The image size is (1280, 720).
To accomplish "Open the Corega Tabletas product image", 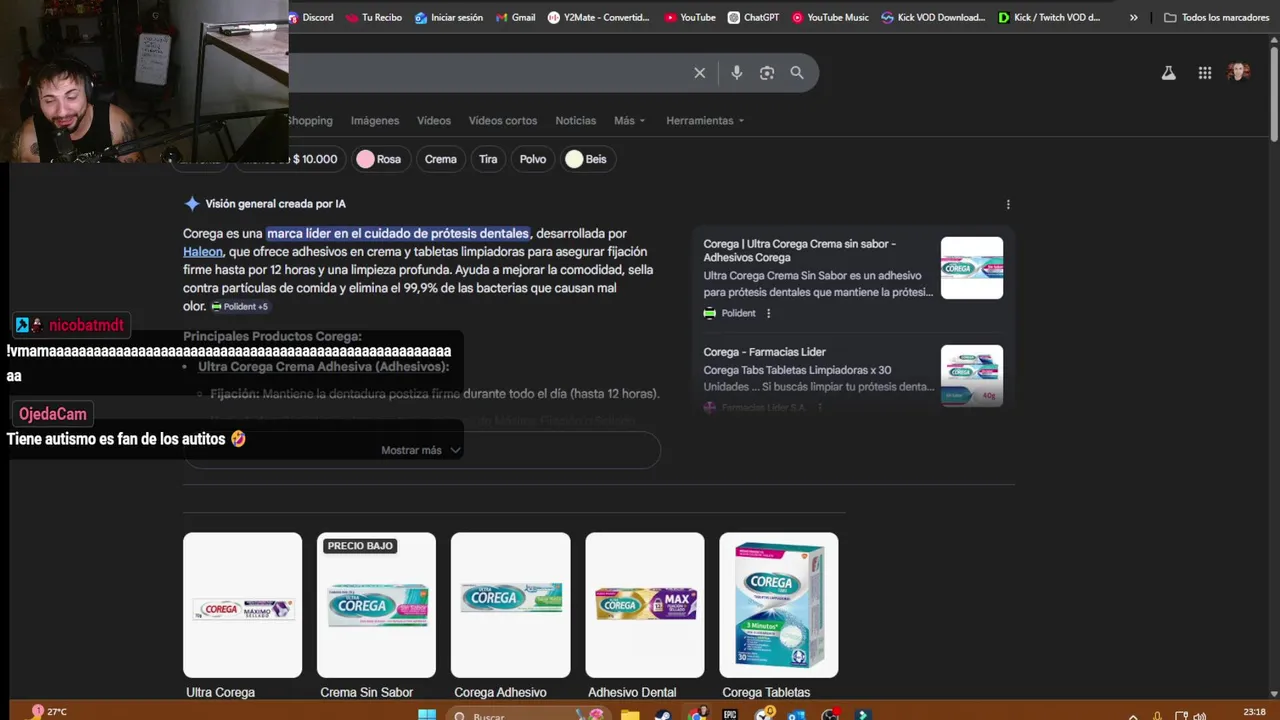I will [779, 605].
